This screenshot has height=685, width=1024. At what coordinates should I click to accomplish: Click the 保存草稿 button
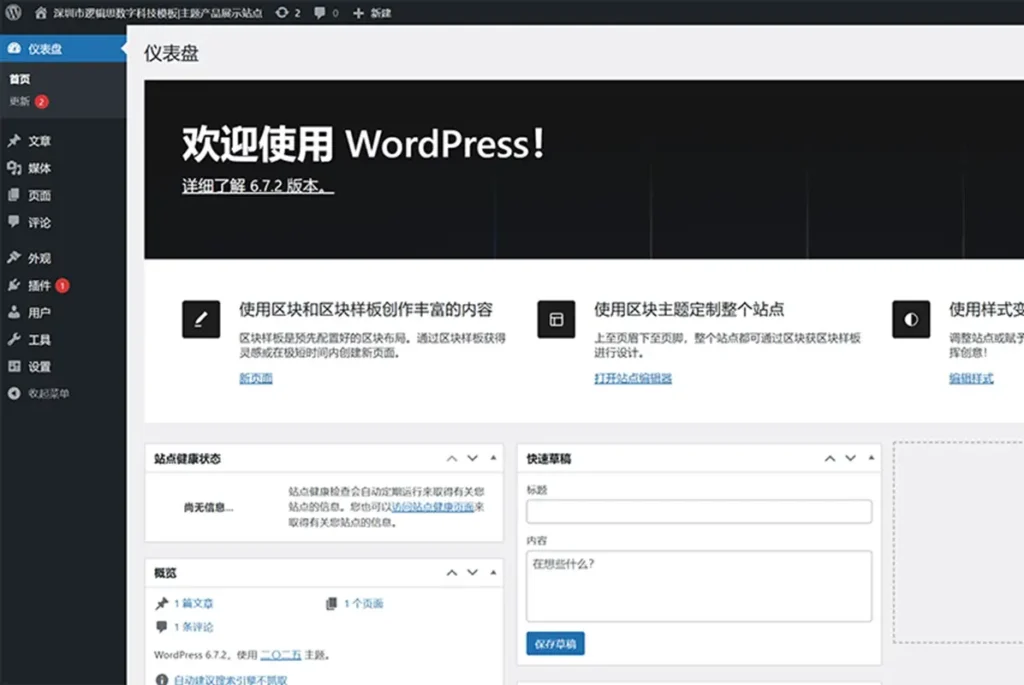[554, 644]
